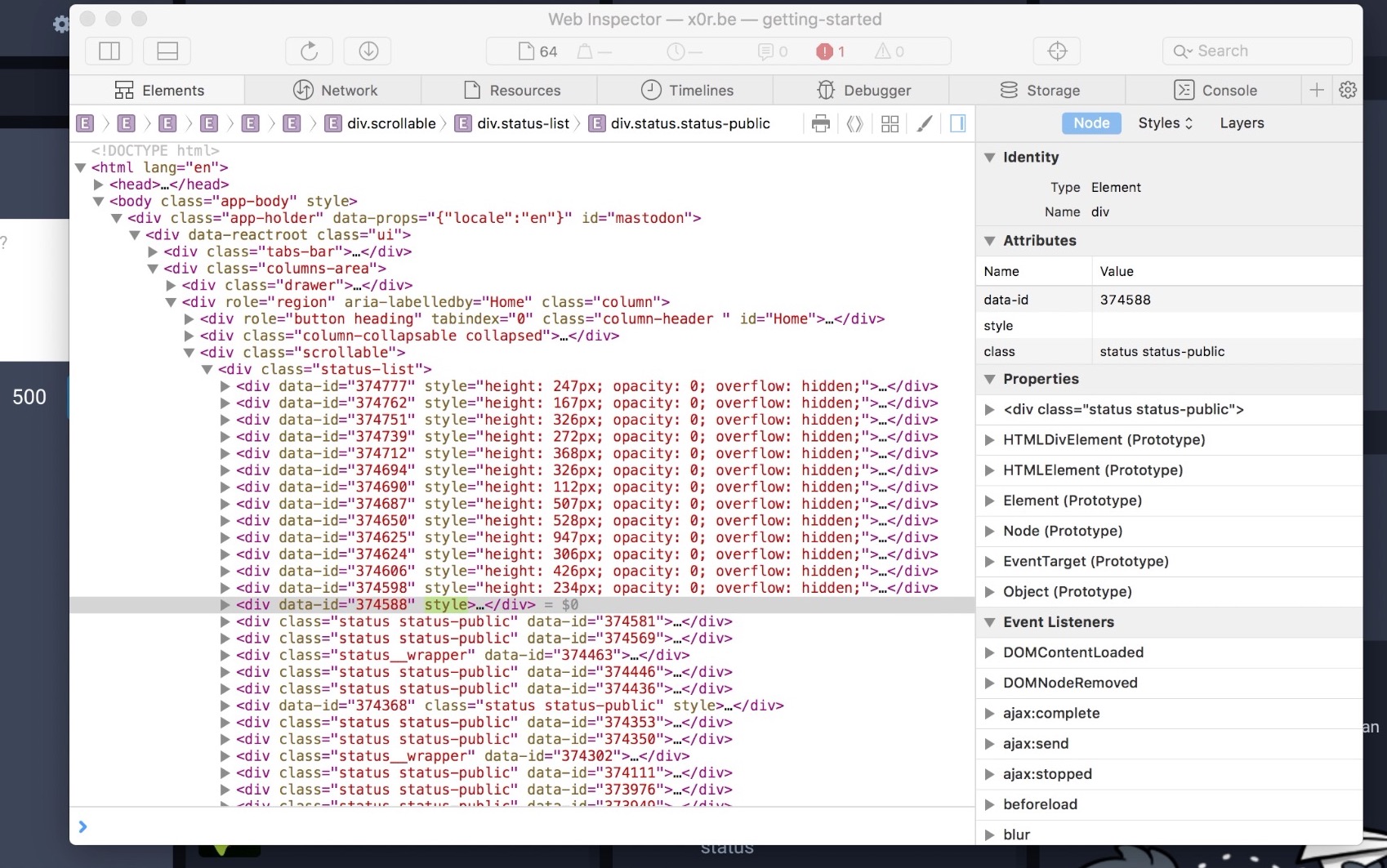Expand the tabs-bar div node

pyautogui.click(x=153, y=251)
